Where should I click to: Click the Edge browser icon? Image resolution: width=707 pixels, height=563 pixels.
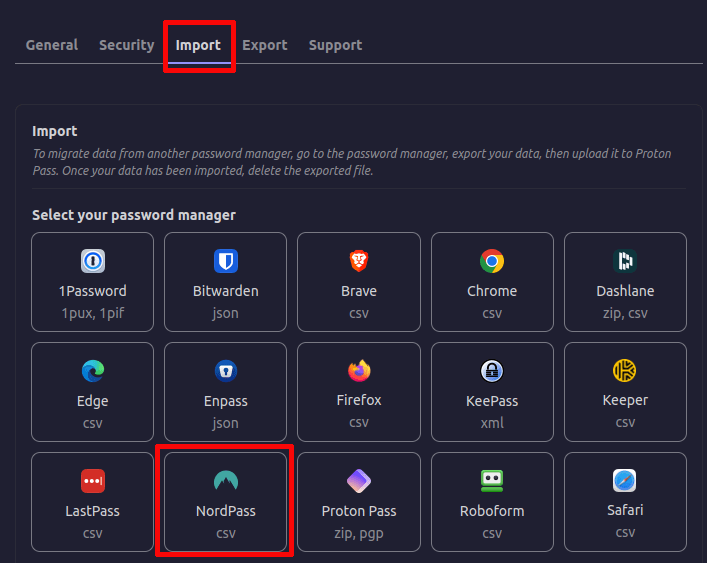click(93, 371)
